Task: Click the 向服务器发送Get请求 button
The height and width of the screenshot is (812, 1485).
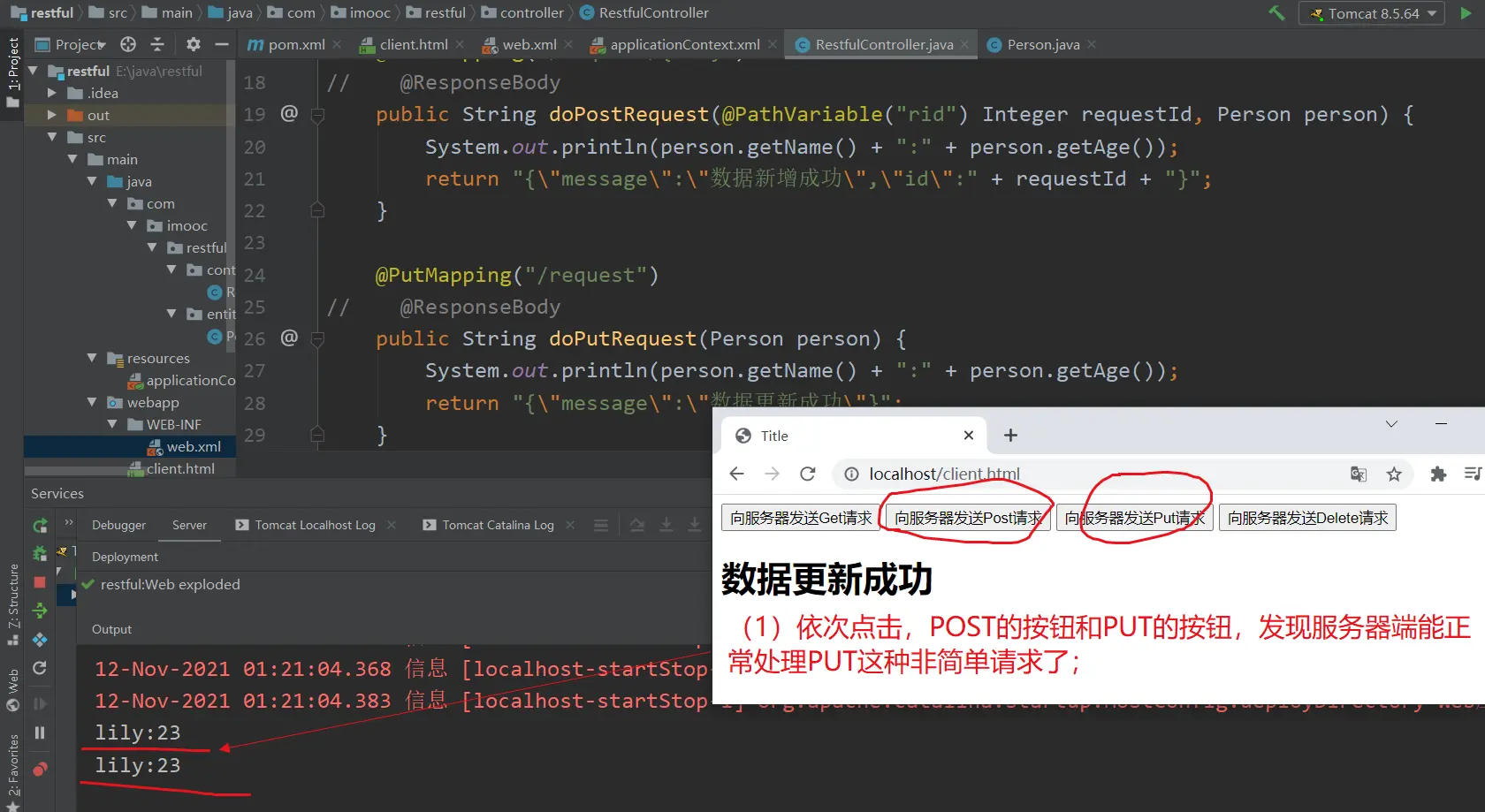Action: pos(800,518)
